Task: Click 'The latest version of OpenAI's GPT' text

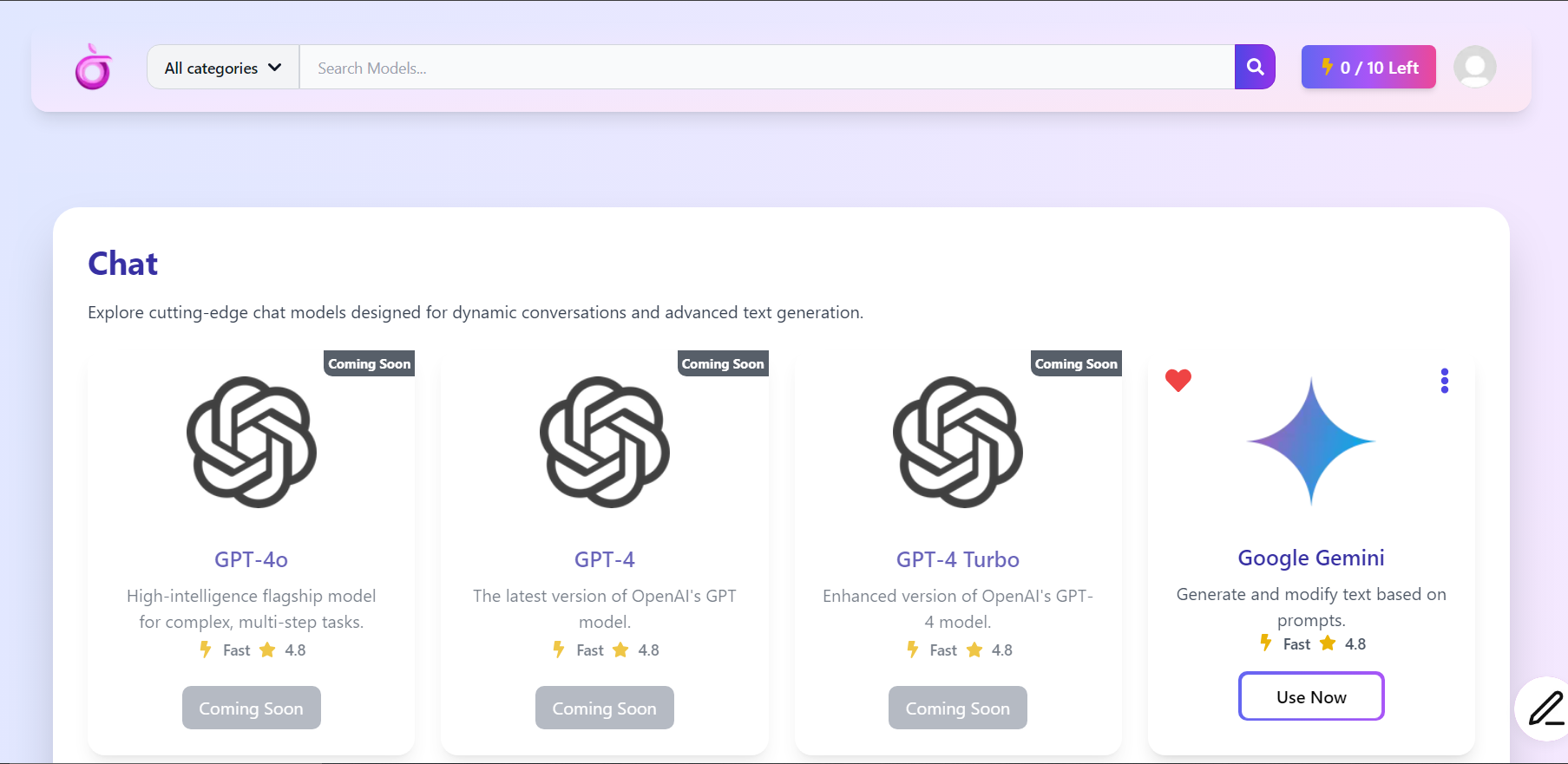Action: 605,609
